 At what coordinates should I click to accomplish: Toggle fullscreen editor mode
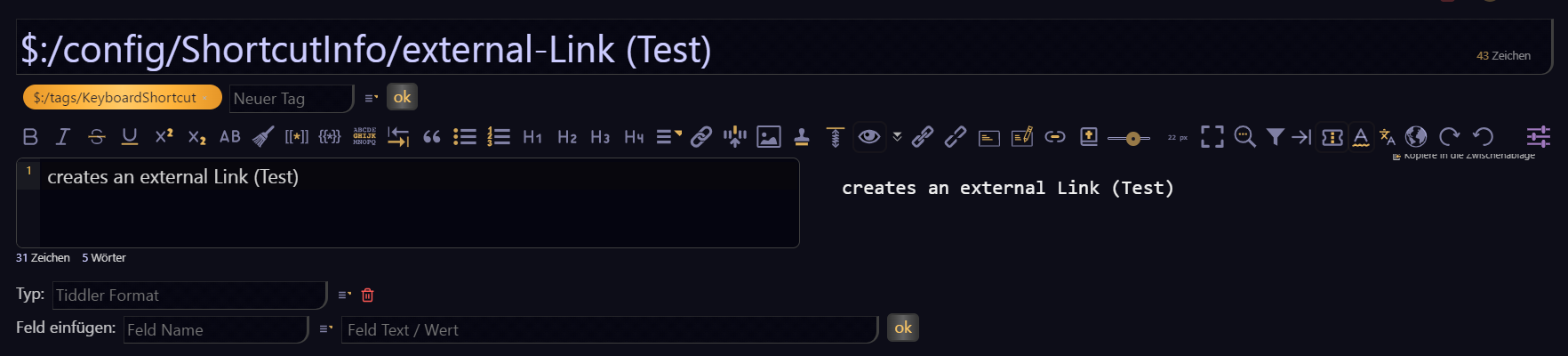(x=1212, y=137)
